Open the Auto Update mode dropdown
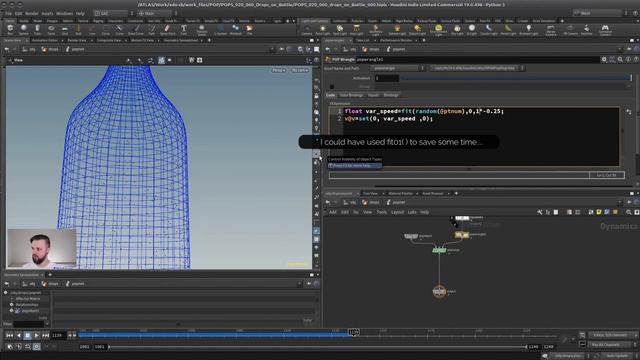 (620, 356)
